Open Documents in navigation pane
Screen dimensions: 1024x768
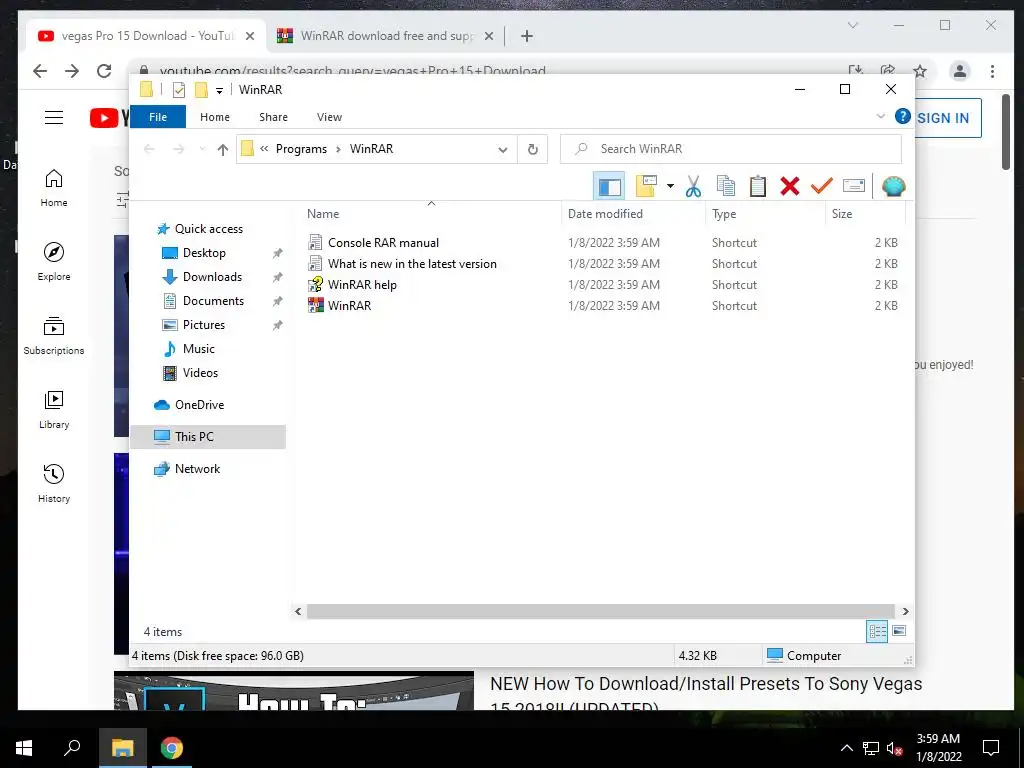[x=213, y=301]
